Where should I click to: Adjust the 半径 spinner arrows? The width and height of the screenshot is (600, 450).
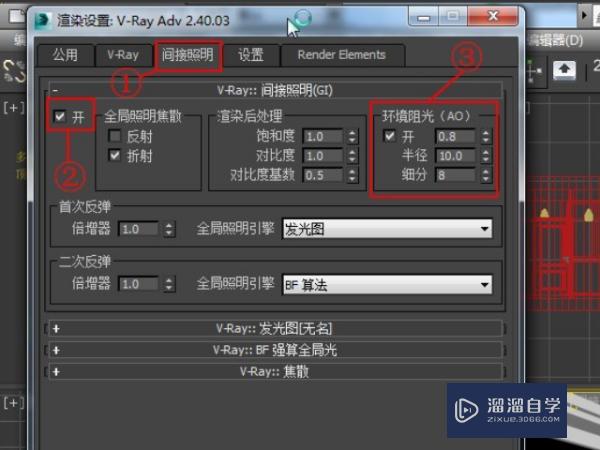[486, 156]
